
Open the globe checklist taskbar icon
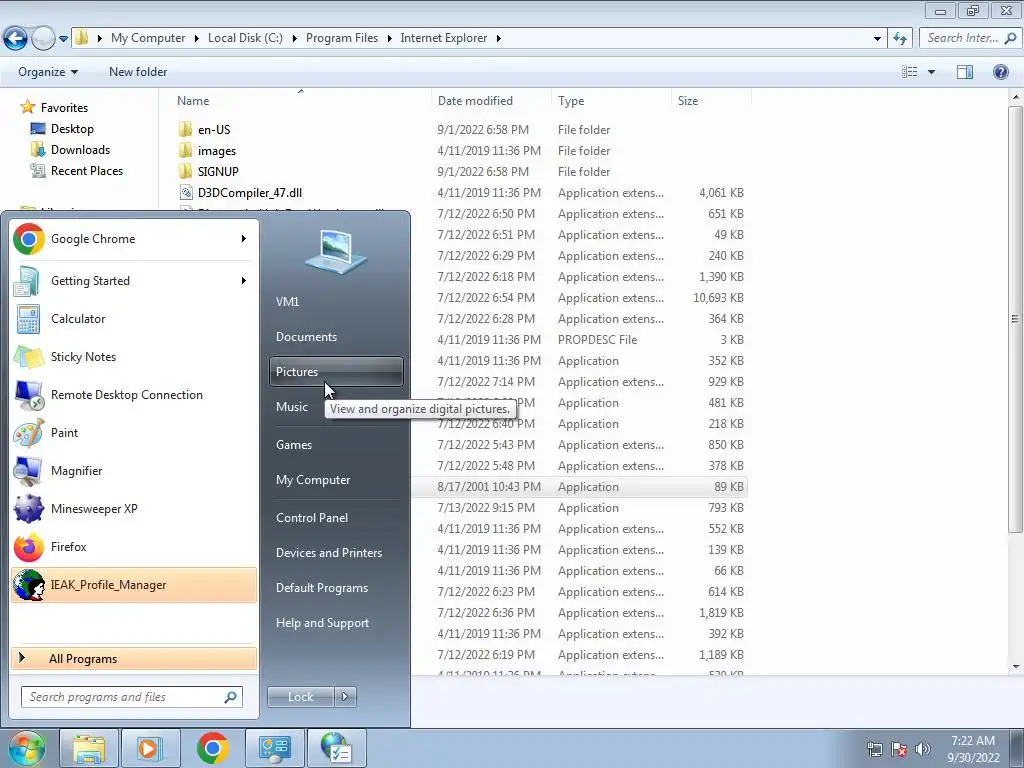click(x=336, y=748)
